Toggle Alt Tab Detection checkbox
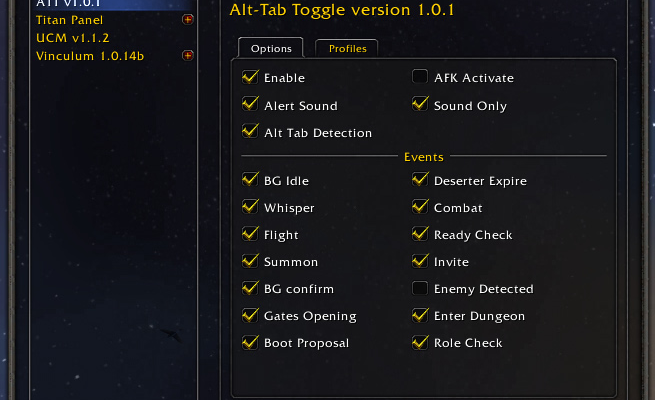 coord(250,132)
